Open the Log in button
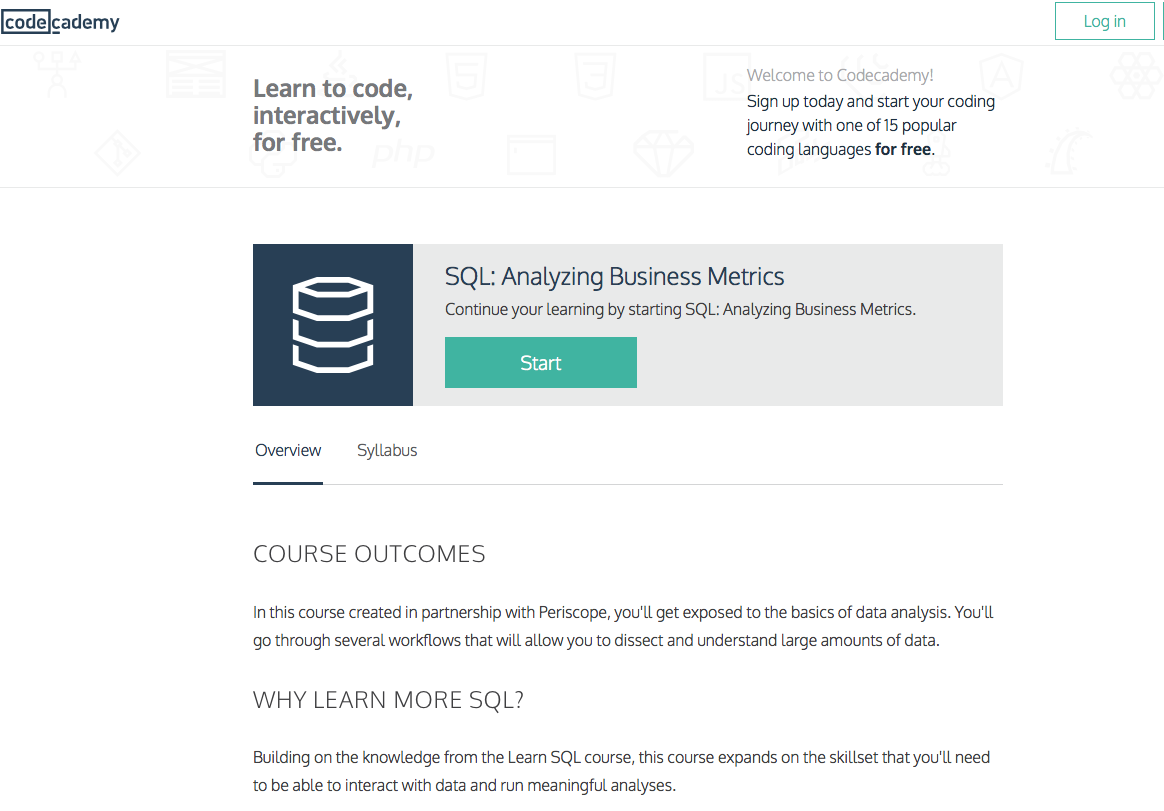The width and height of the screenshot is (1164, 811). coord(1105,22)
